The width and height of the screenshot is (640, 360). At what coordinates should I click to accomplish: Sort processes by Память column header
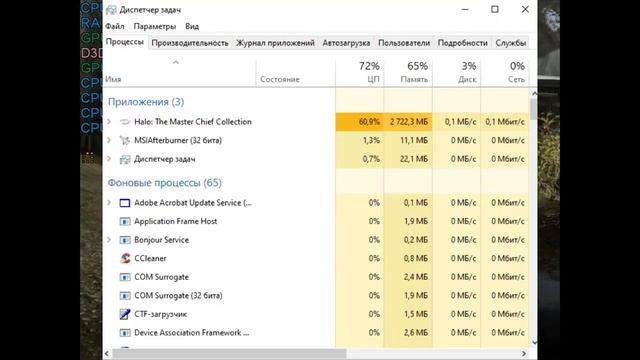pyautogui.click(x=408, y=72)
